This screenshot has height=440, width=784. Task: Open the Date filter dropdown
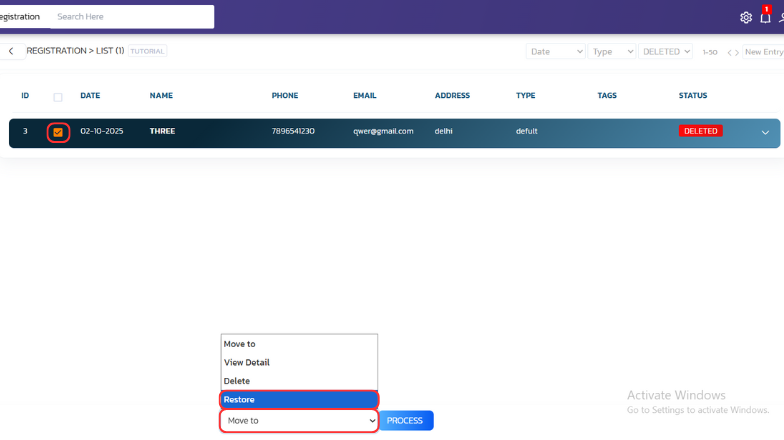[555, 51]
